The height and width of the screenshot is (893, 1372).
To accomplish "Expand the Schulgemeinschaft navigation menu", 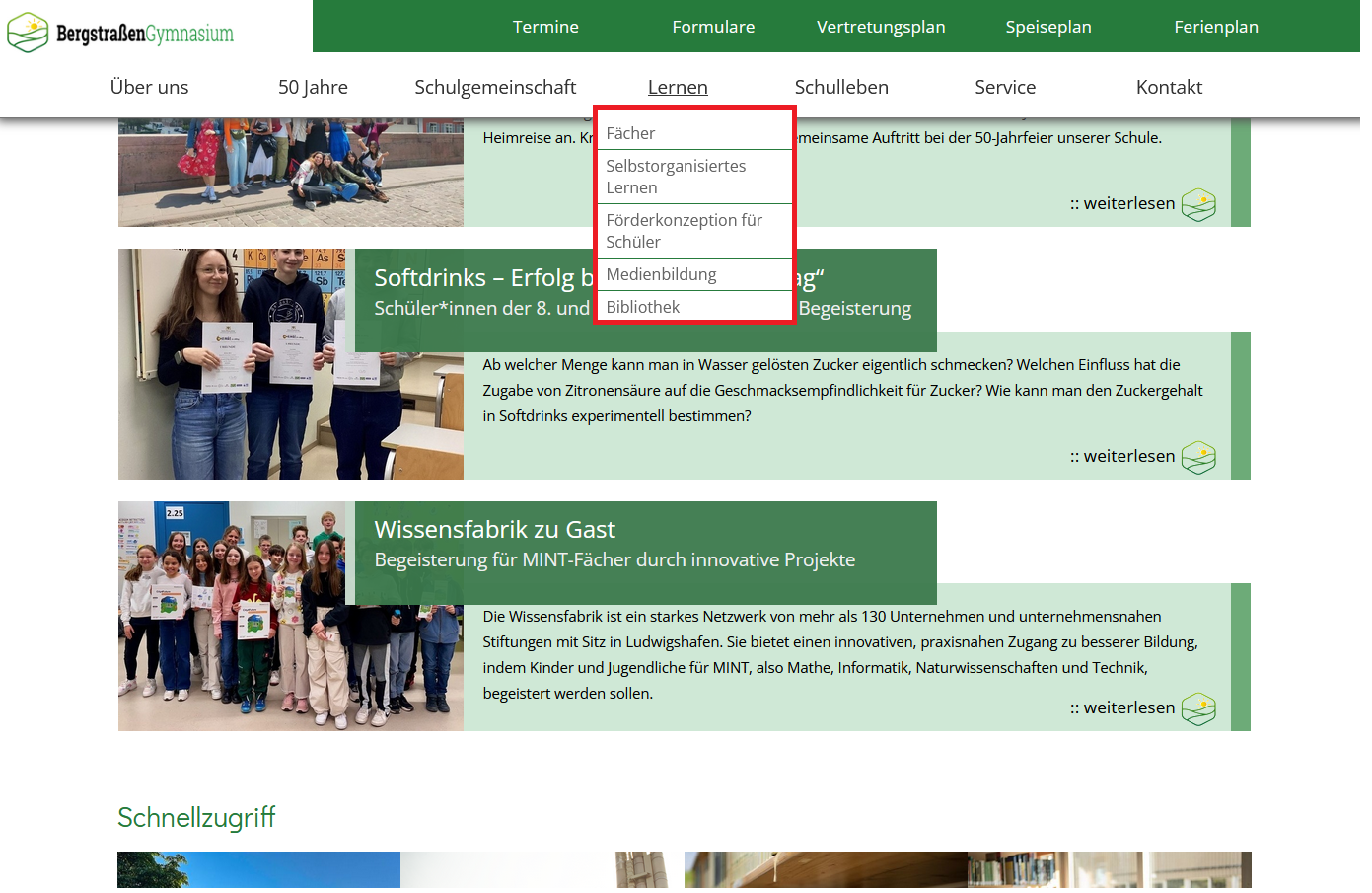I will click(x=494, y=87).
